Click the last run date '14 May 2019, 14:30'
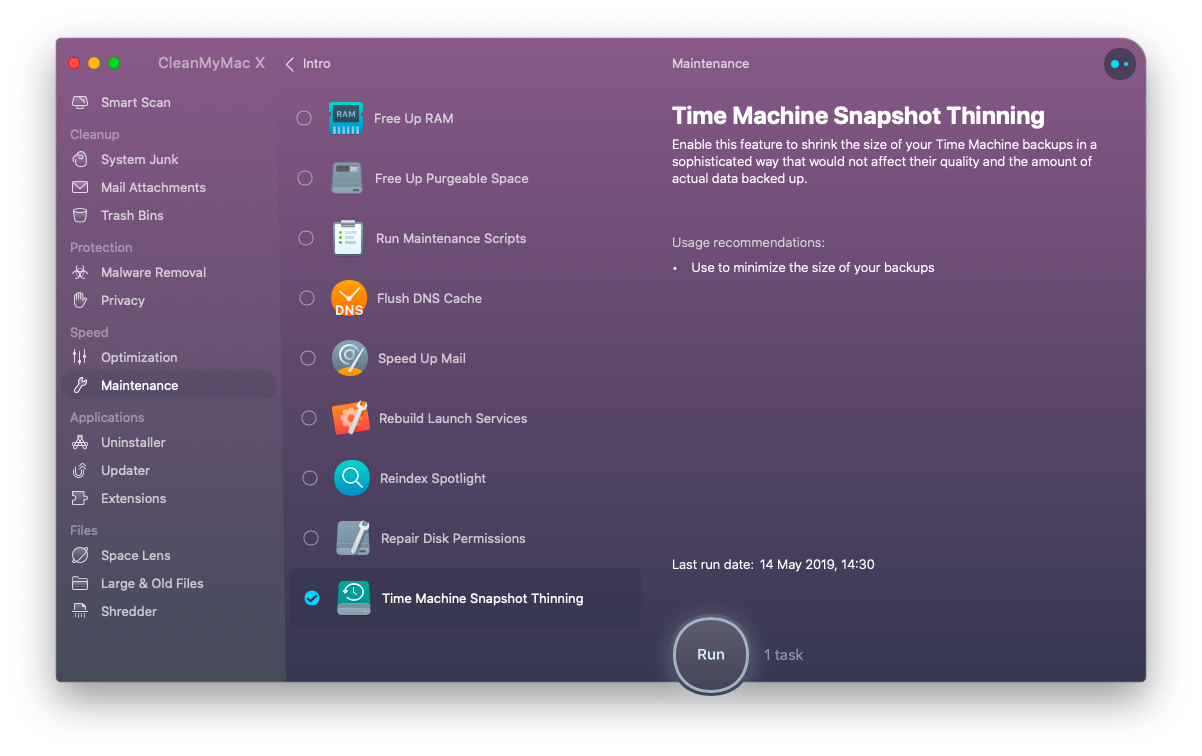 pos(817,565)
